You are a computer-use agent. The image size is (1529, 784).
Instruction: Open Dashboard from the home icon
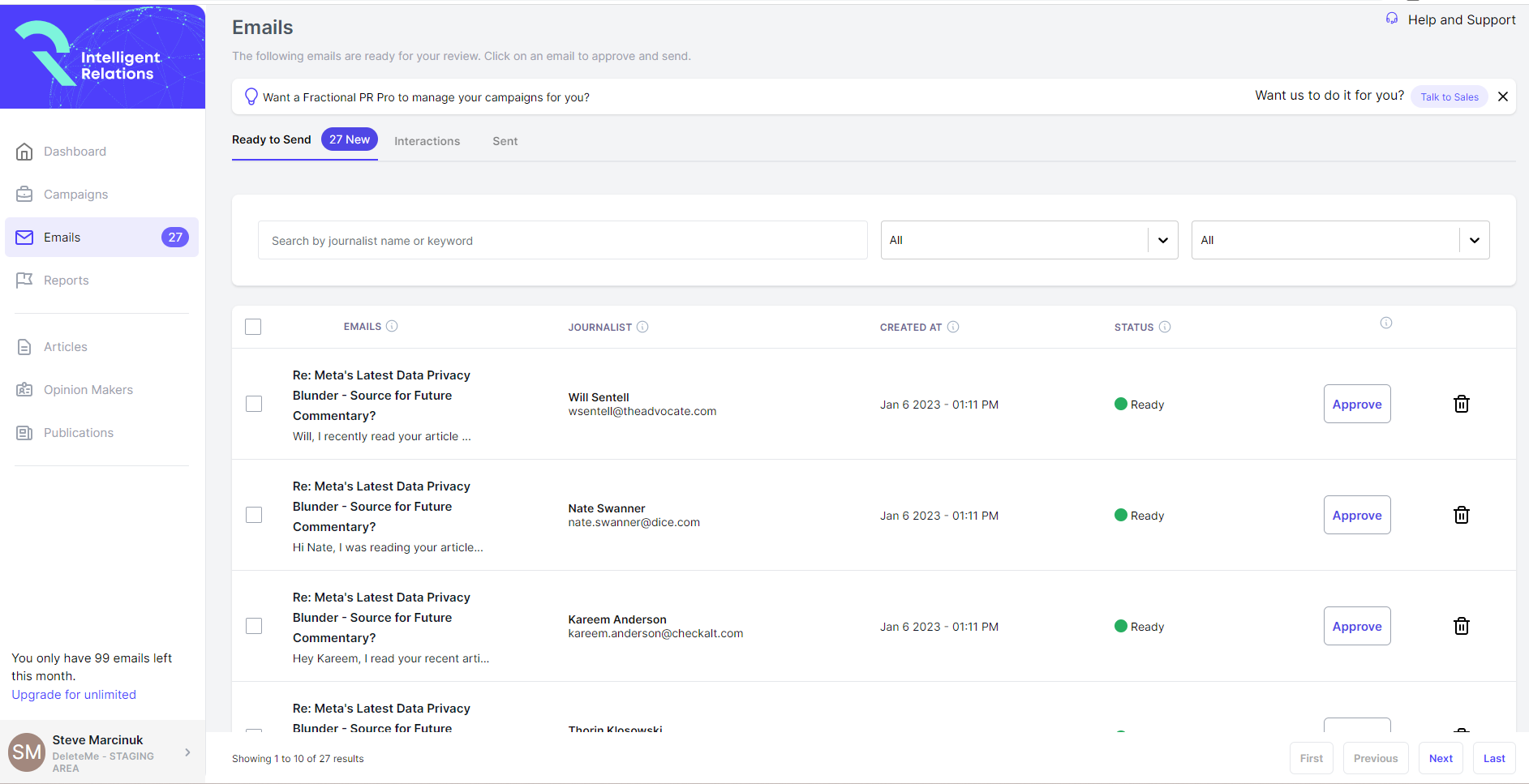pyautogui.click(x=24, y=152)
